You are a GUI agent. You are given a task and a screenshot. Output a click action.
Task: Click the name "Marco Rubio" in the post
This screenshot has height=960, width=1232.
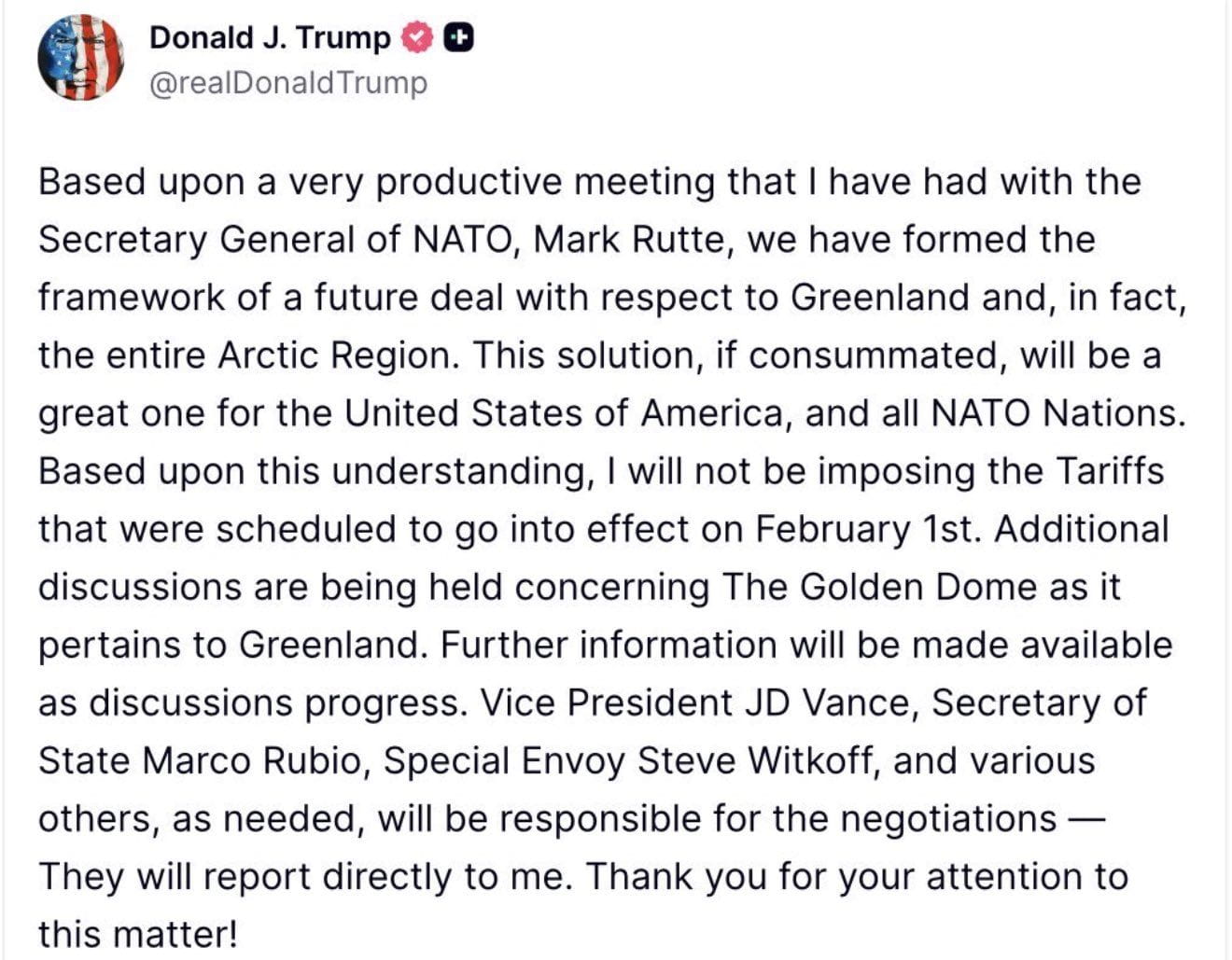(252, 760)
